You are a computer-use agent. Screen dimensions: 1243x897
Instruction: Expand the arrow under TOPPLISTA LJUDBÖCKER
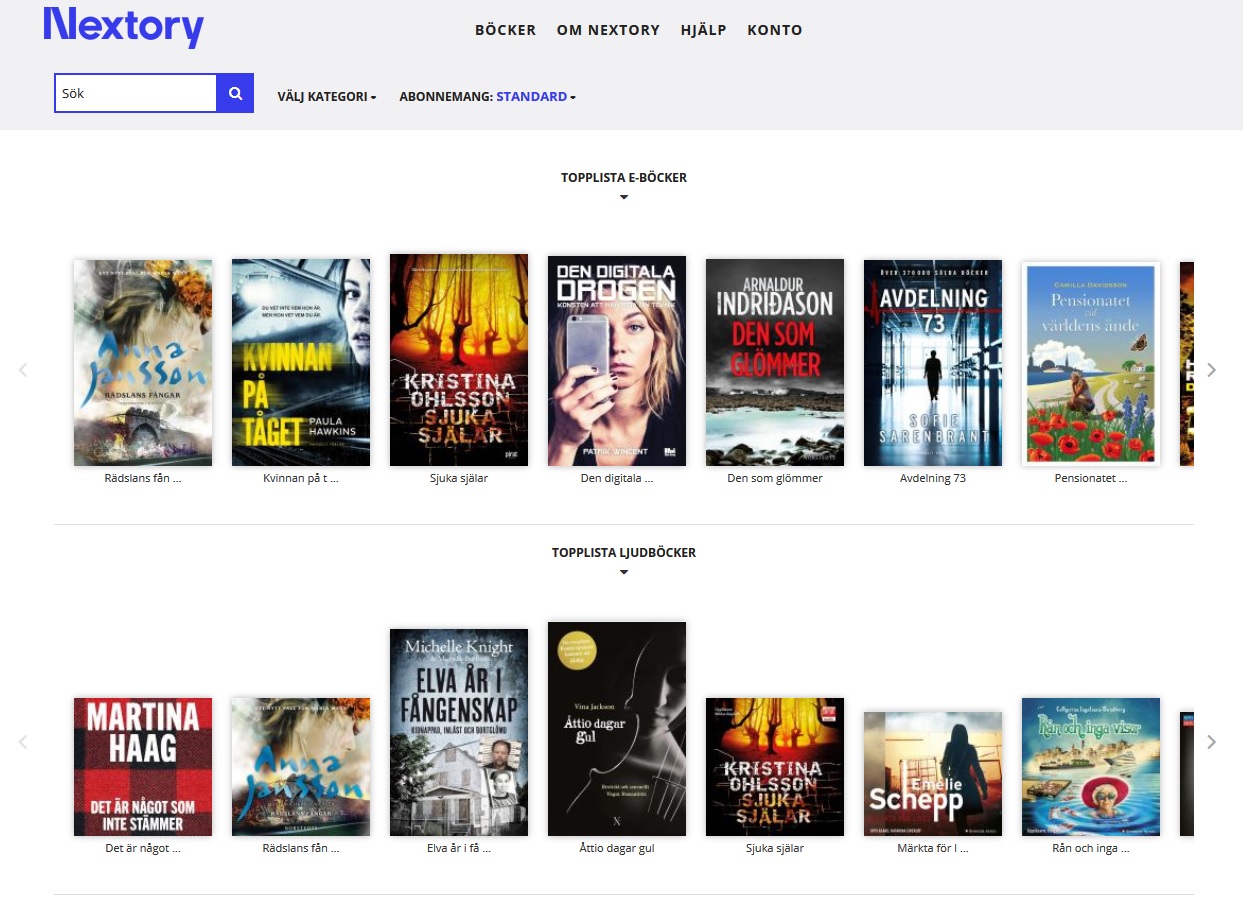coord(624,572)
